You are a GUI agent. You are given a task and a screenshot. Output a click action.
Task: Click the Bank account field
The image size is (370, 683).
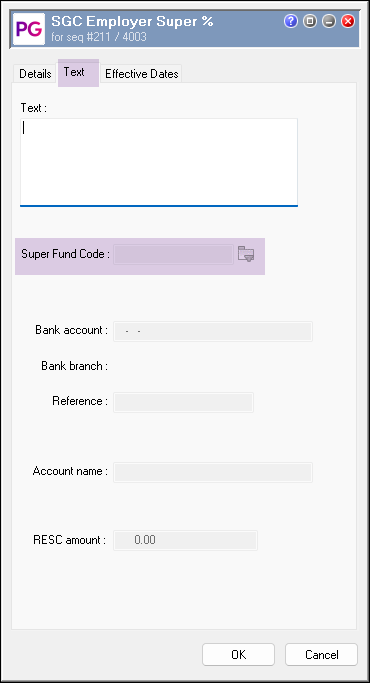213,331
